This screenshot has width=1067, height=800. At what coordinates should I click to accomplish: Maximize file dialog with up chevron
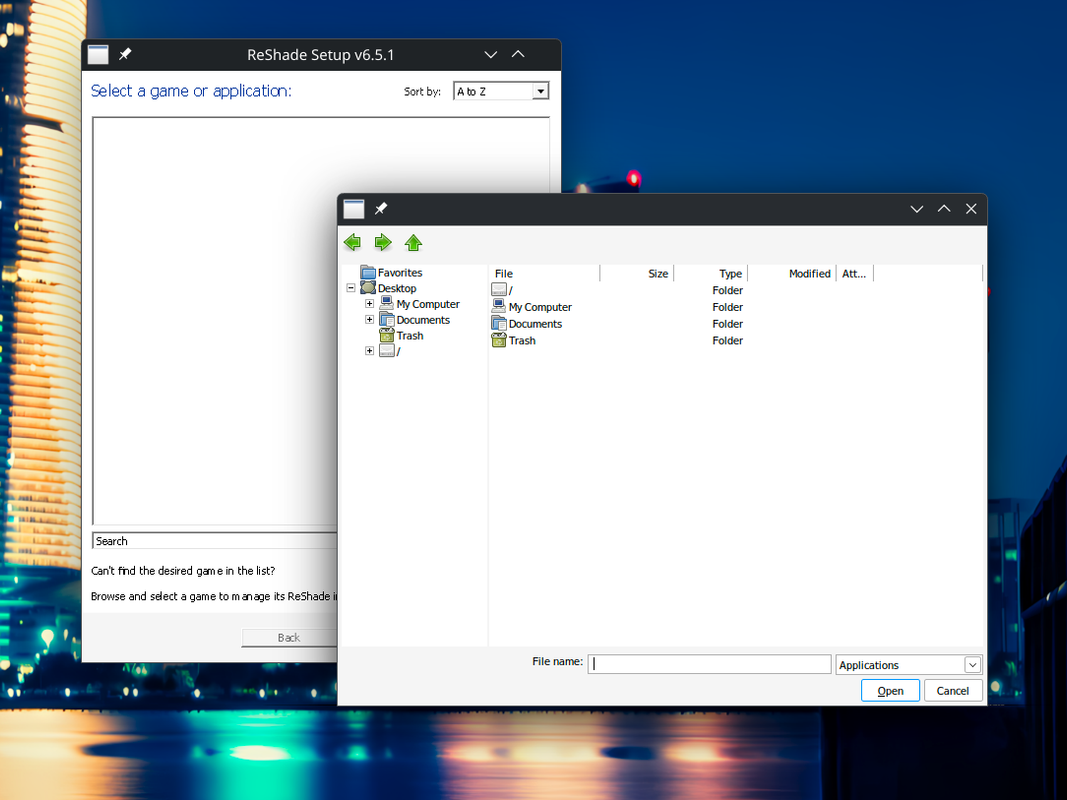[x=944, y=209]
